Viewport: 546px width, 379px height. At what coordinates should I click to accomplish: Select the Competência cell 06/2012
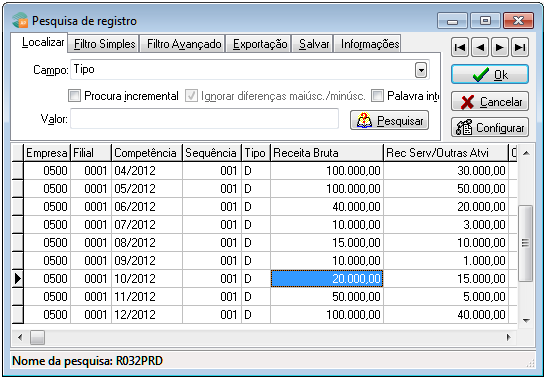pyautogui.click(x=147, y=207)
